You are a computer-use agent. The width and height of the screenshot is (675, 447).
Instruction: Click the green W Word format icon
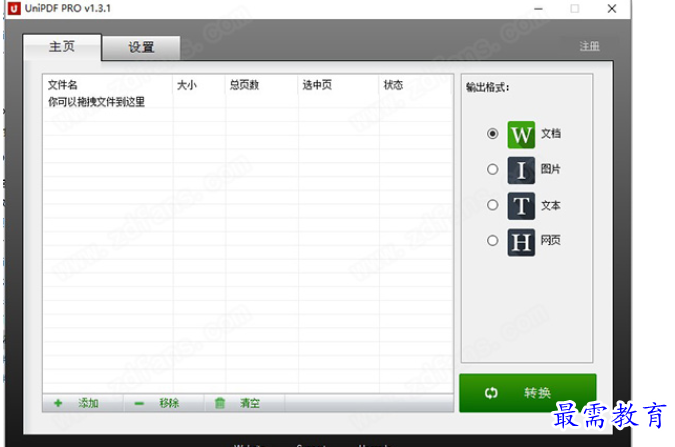pos(521,135)
